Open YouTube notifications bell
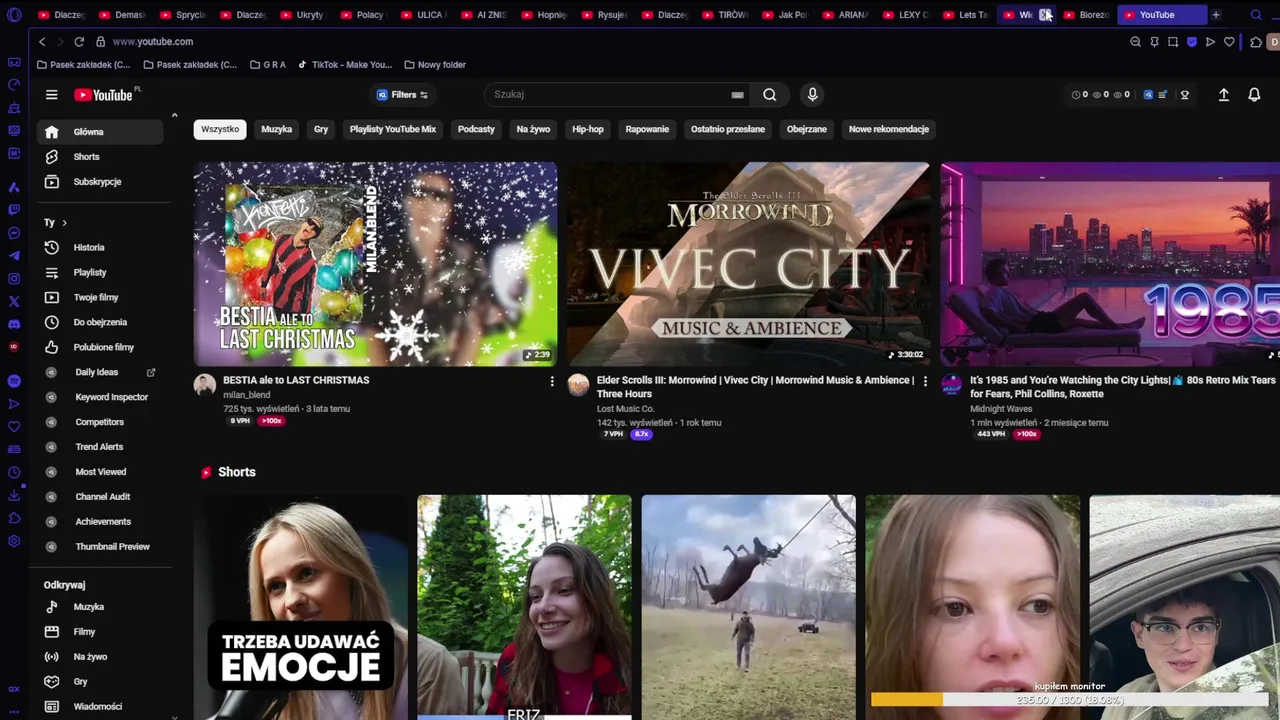The image size is (1280, 720). pyautogui.click(x=1254, y=94)
